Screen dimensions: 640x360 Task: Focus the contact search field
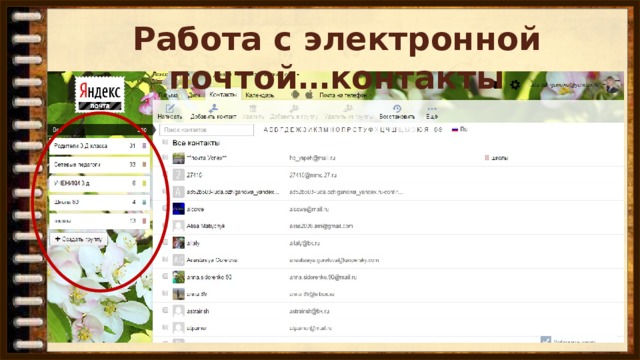click(x=206, y=130)
